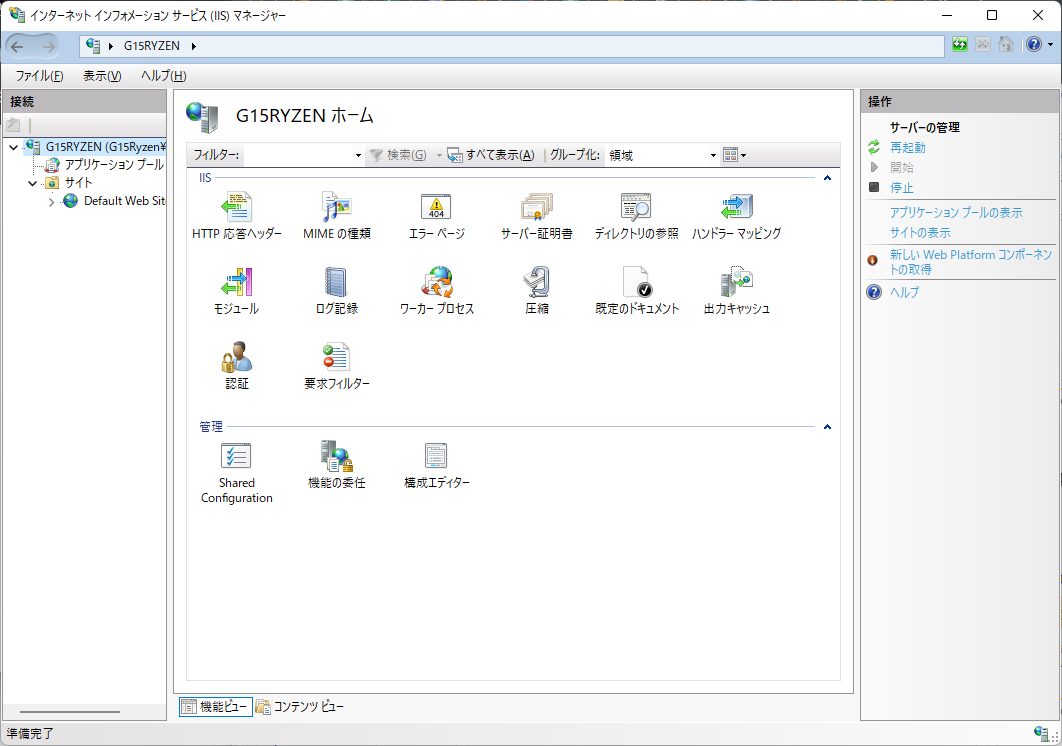Click 新しい Web Platform コンポーネントの取得 link
1062x746 pixels.
click(x=971, y=262)
